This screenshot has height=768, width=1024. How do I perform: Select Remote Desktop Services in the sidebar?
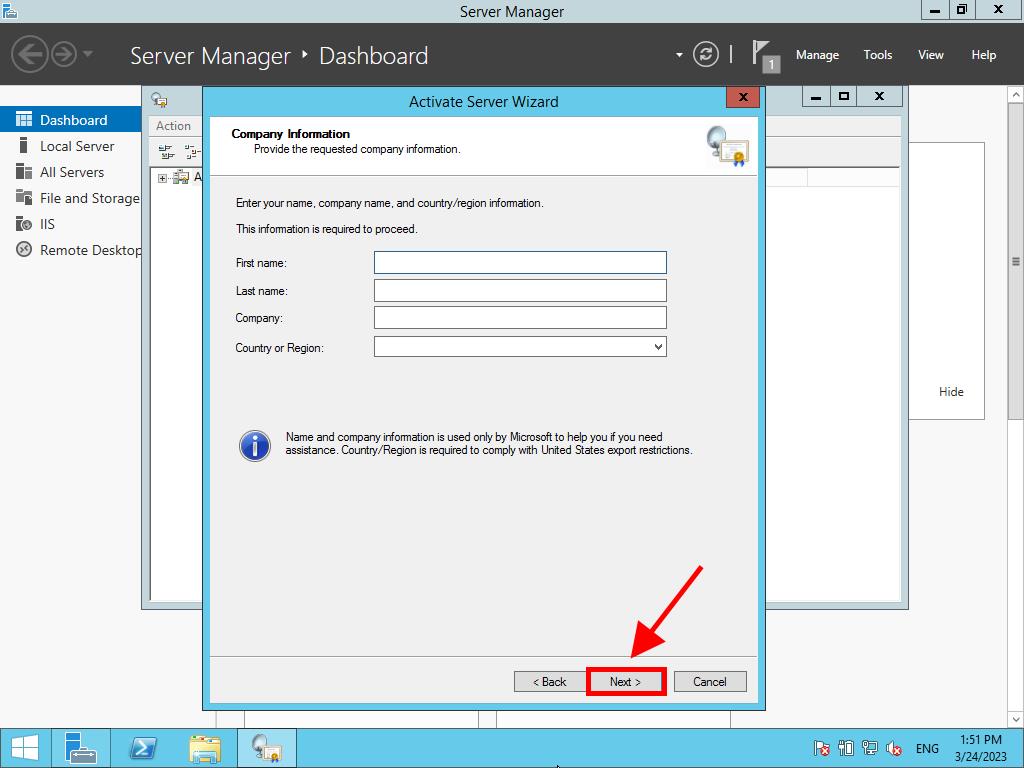coord(71,250)
